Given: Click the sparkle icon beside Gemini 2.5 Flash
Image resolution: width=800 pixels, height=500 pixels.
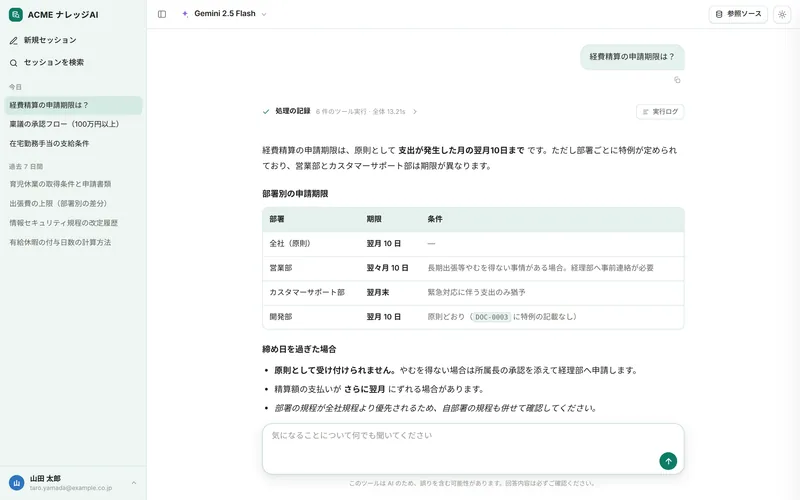Looking at the screenshot, I should point(185,14).
